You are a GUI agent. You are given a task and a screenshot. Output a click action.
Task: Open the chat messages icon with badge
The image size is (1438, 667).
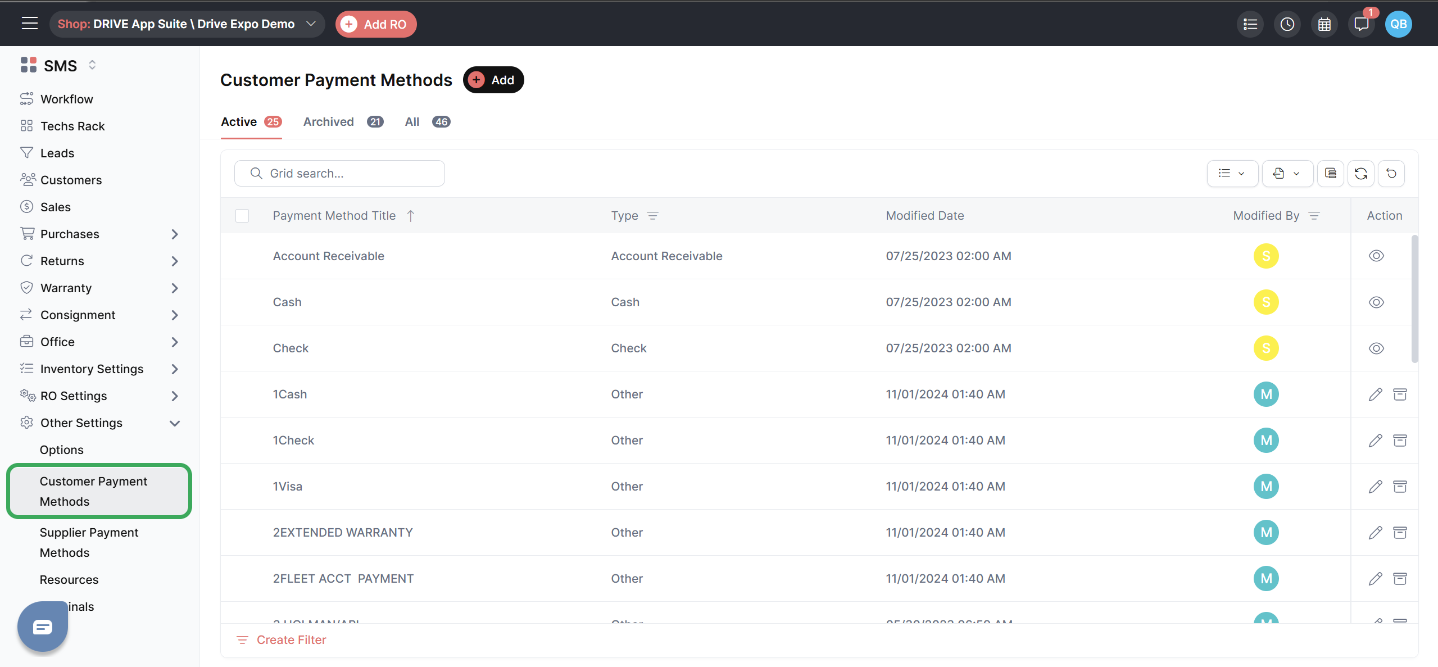coord(1361,24)
